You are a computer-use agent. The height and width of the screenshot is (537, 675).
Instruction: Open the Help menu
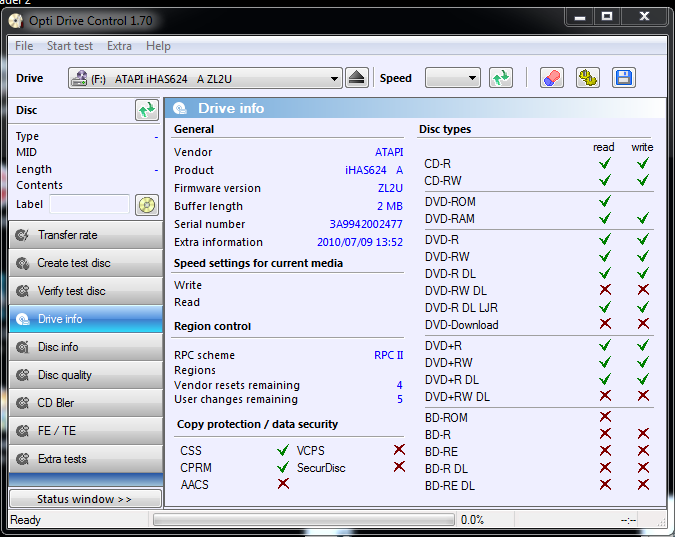click(x=158, y=46)
